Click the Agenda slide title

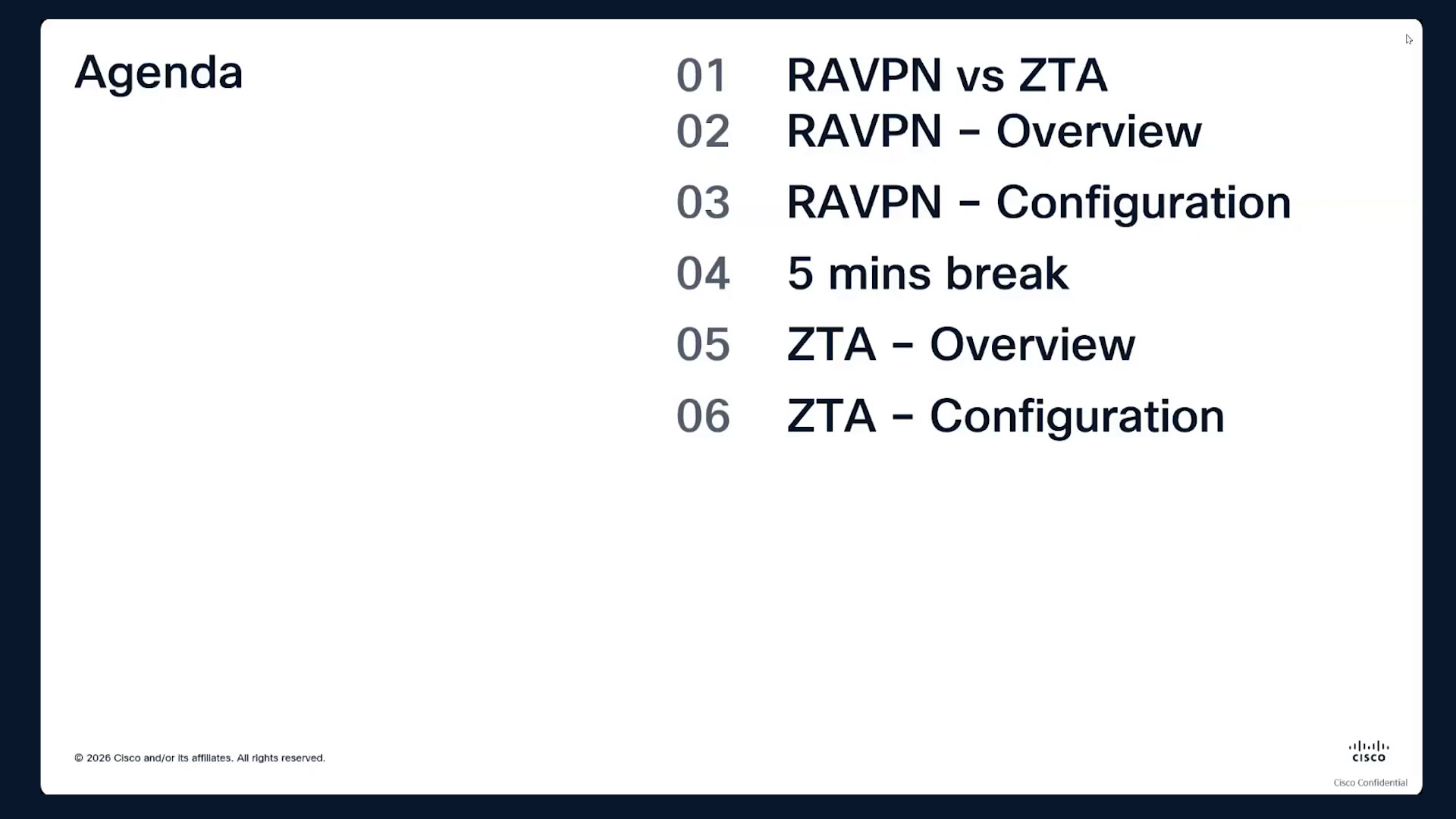coord(158,74)
